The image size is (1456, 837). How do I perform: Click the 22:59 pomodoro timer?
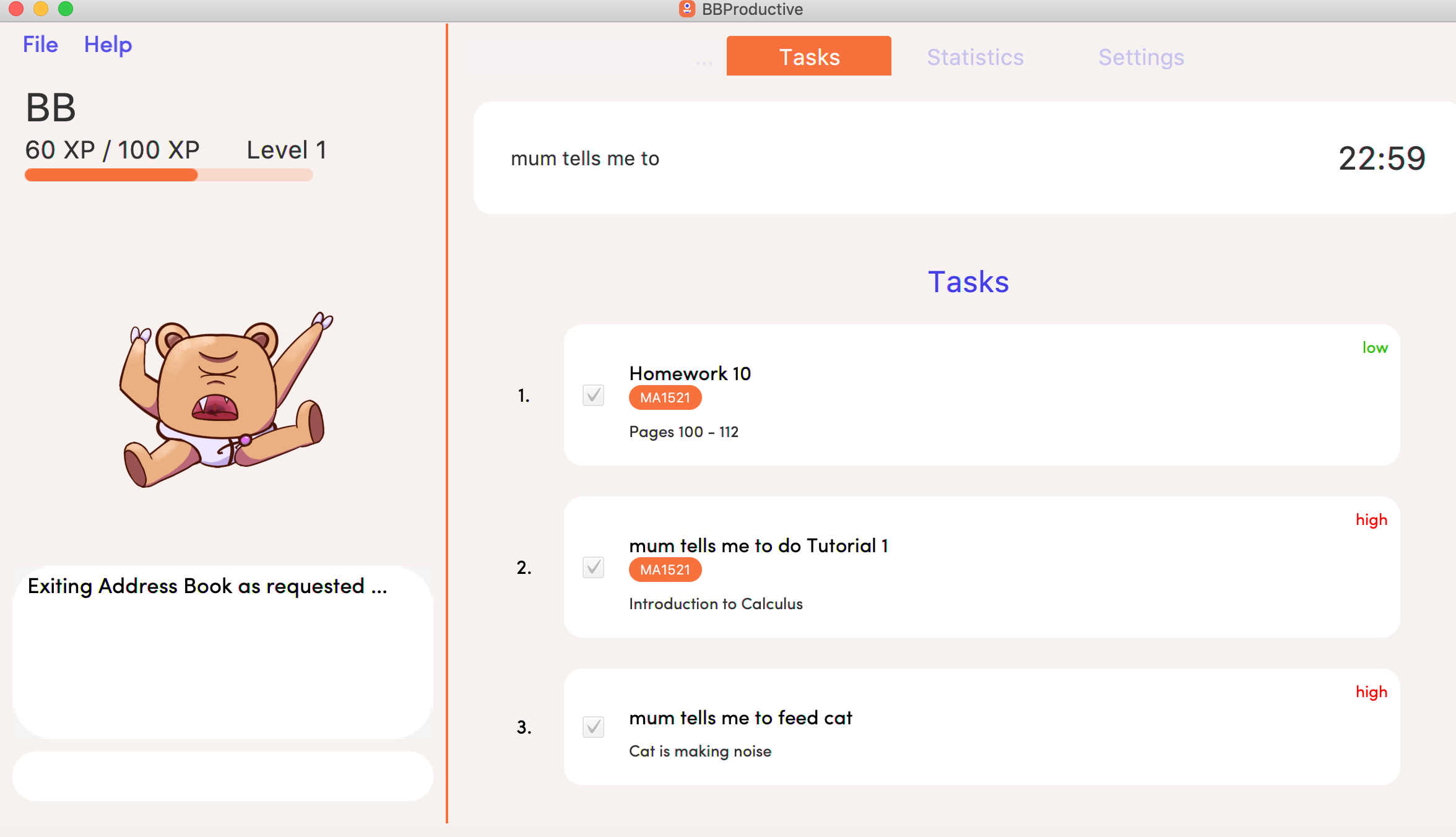[1381, 158]
